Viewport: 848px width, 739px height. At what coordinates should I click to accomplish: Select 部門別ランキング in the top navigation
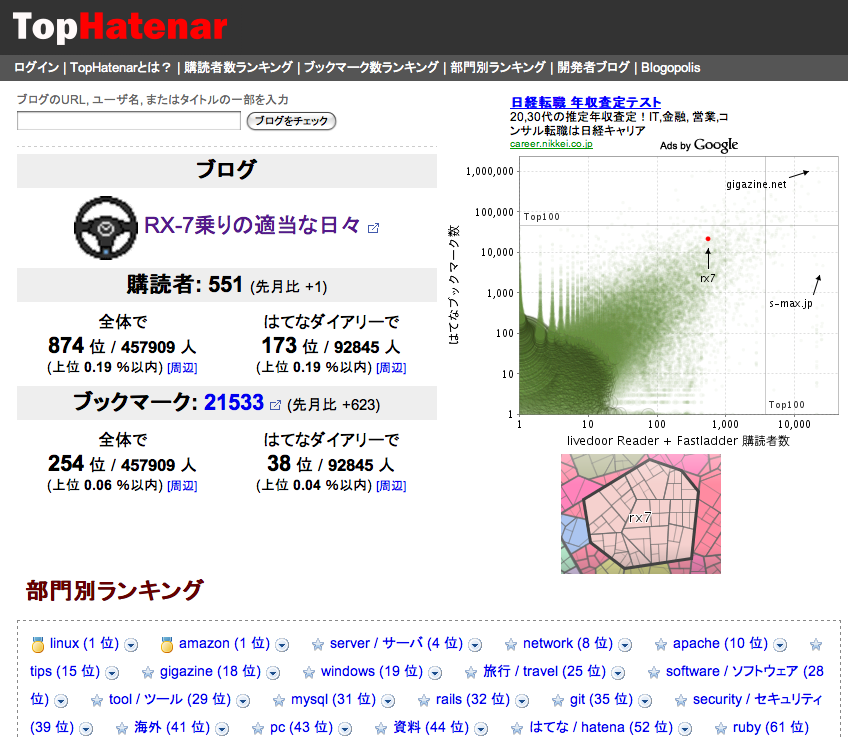(497, 67)
